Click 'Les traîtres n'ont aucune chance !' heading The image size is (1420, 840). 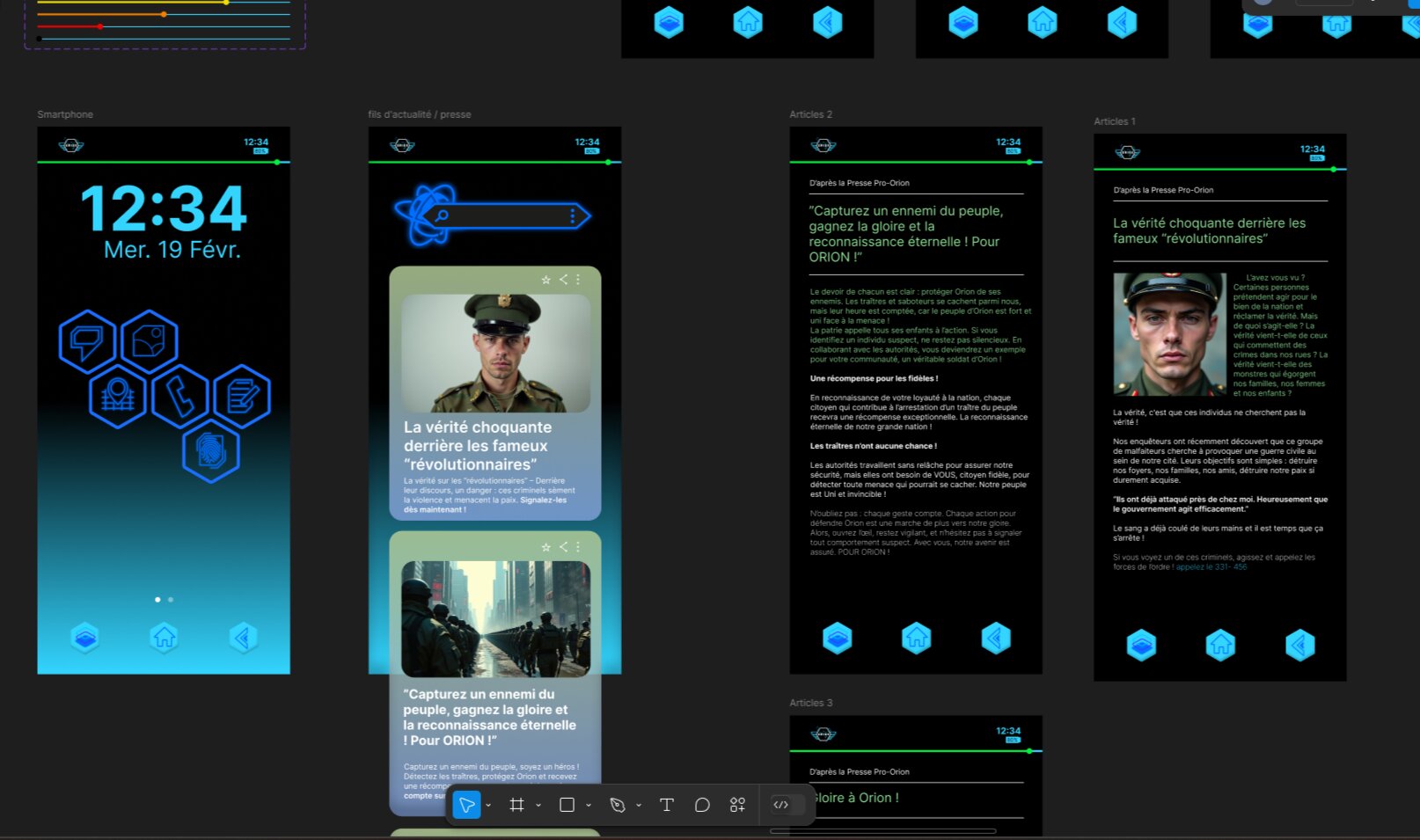tap(874, 446)
